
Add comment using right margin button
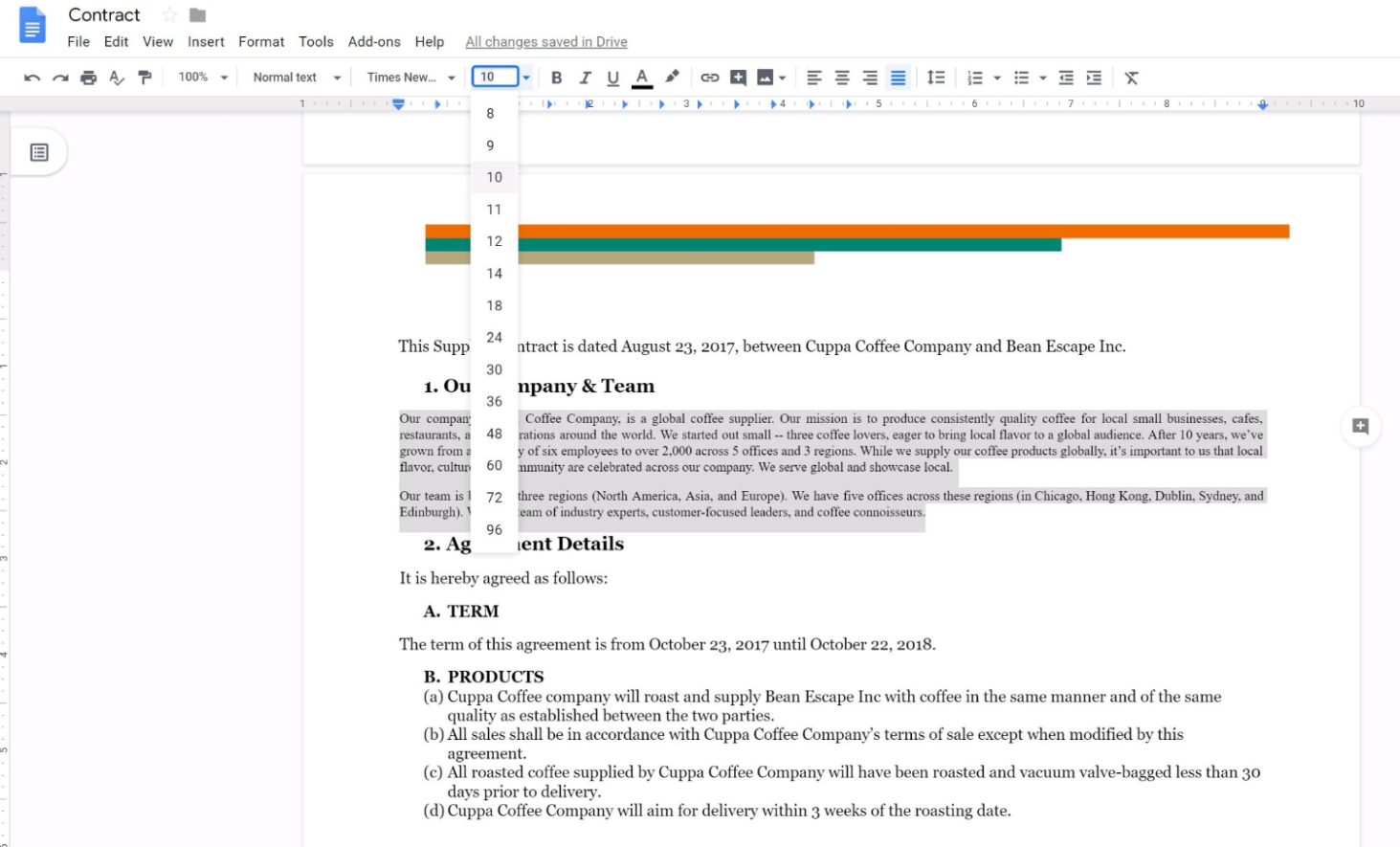[x=1360, y=427]
